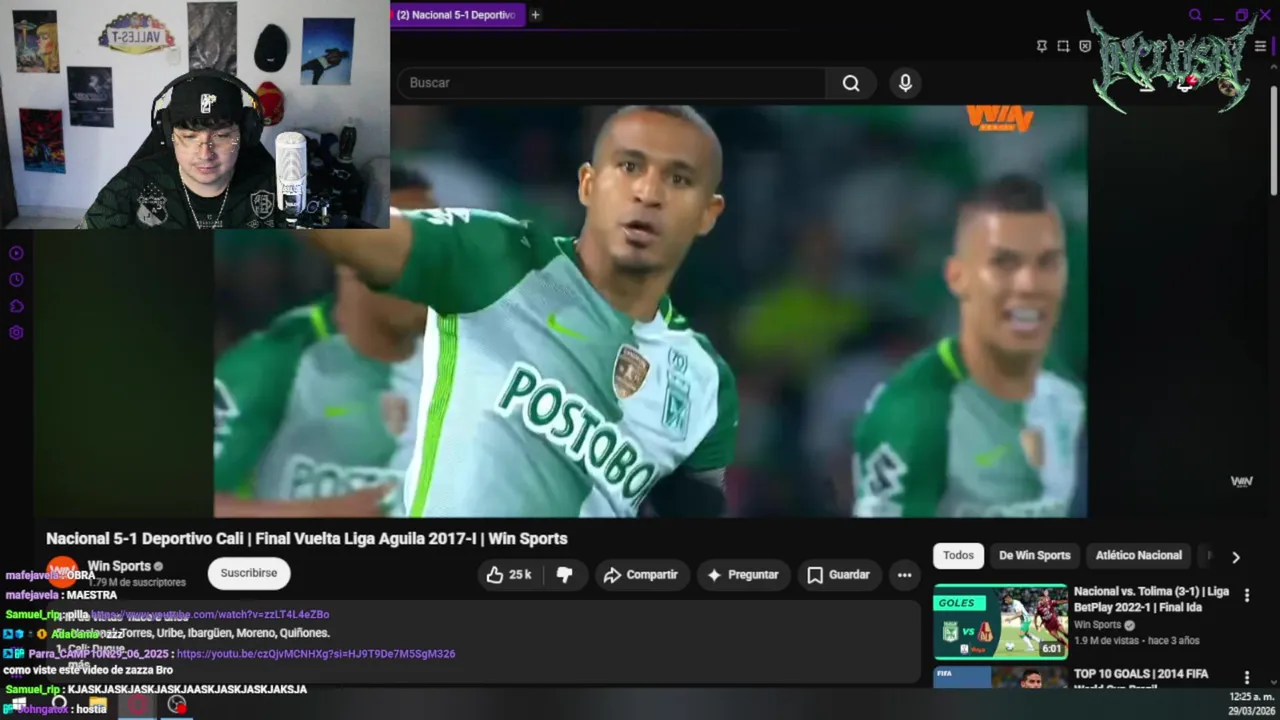Open options menu for TOP 10 GOALS video
The height and width of the screenshot is (720, 1280).
pyautogui.click(x=1246, y=678)
